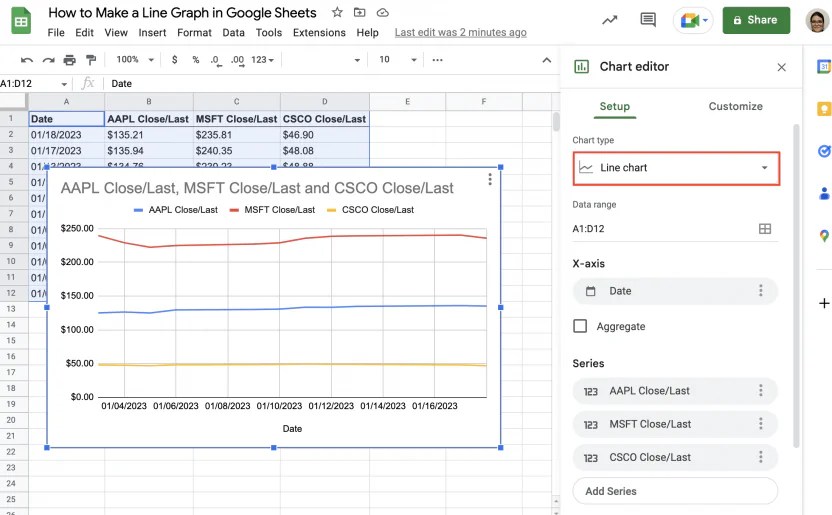Open the Chart type Line chart dropdown
Screen dimensions: 832x515
(676, 168)
